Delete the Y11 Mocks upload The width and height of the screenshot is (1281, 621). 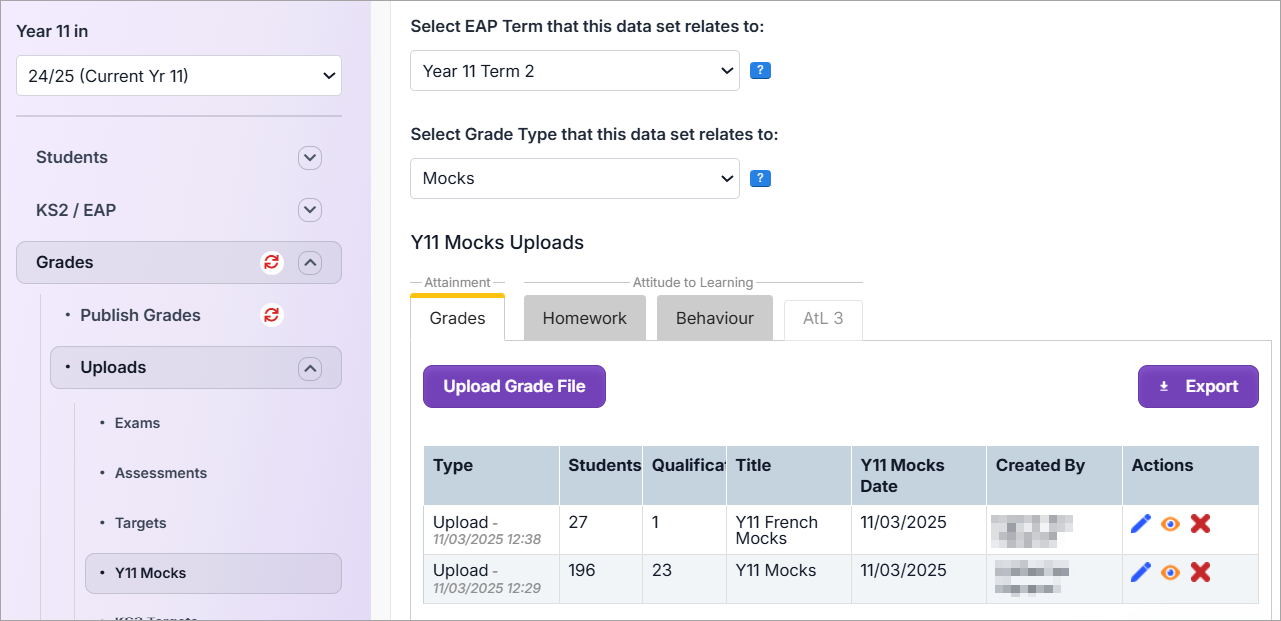point(1200,571)
